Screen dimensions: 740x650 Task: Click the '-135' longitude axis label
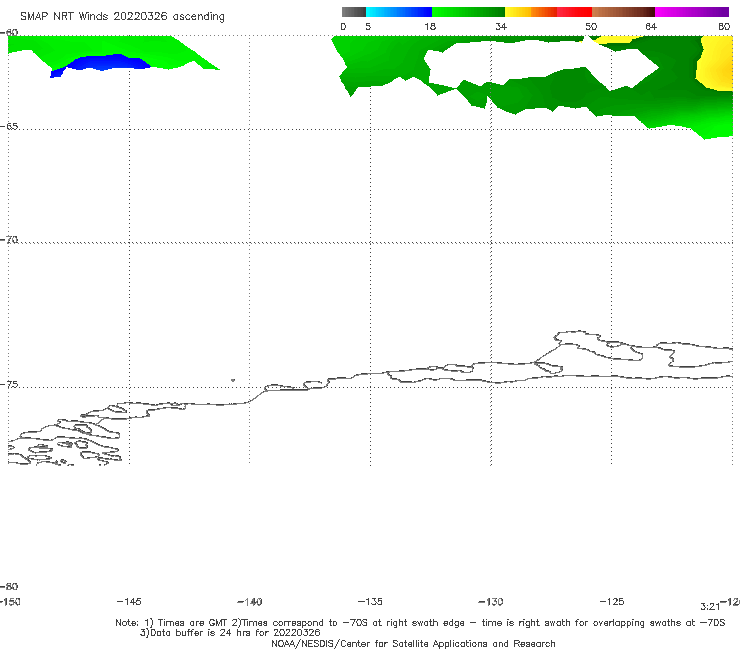pyautogui.click(x=370, y=602)
